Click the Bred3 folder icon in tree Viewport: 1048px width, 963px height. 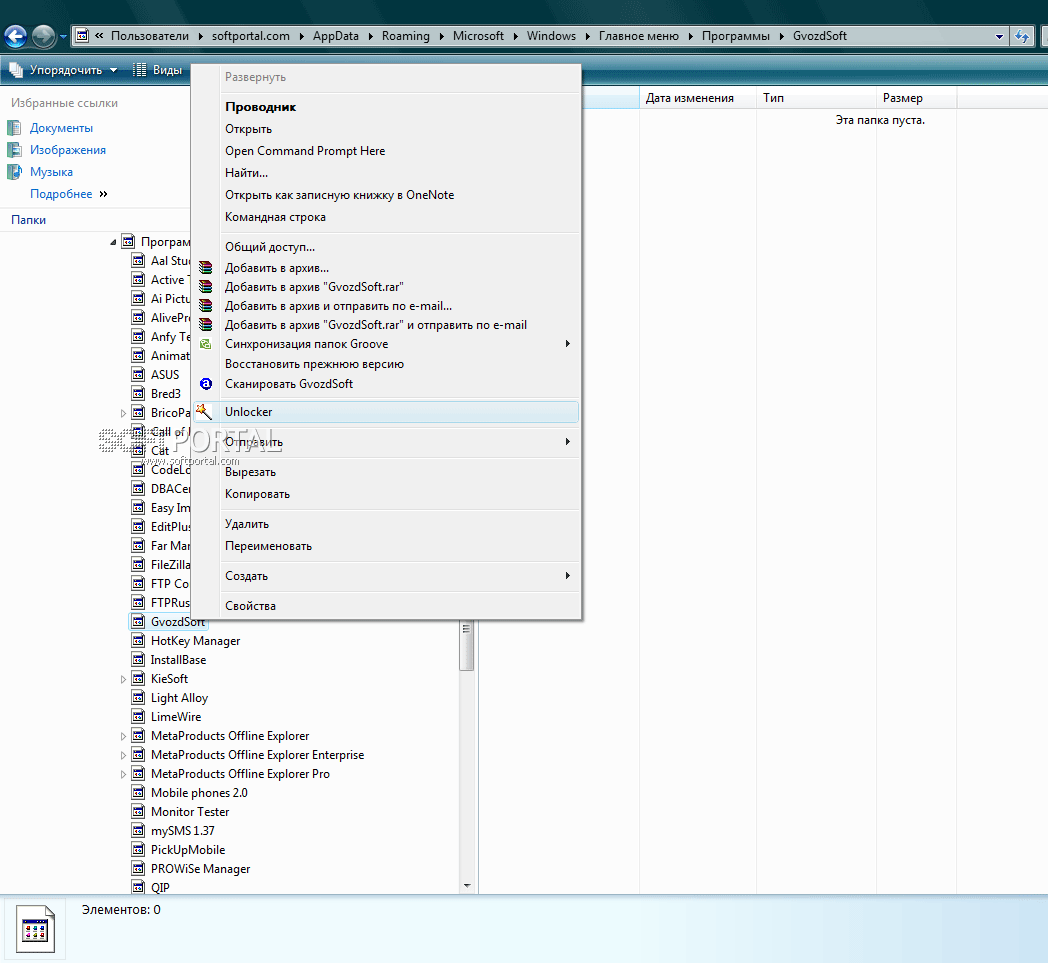pyautogui.click(x=138, y=394)
